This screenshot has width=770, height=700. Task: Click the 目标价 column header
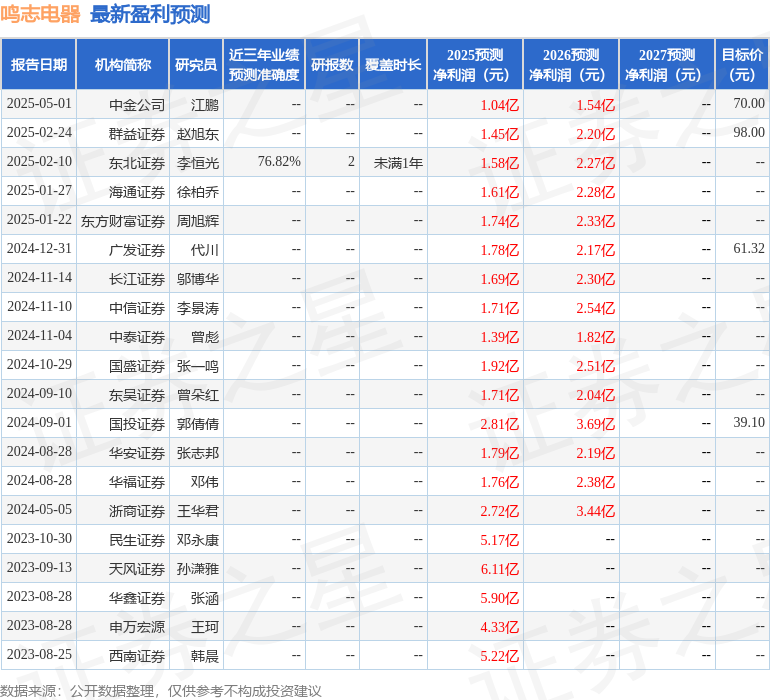pyautogui.click(x=742, y=64)
